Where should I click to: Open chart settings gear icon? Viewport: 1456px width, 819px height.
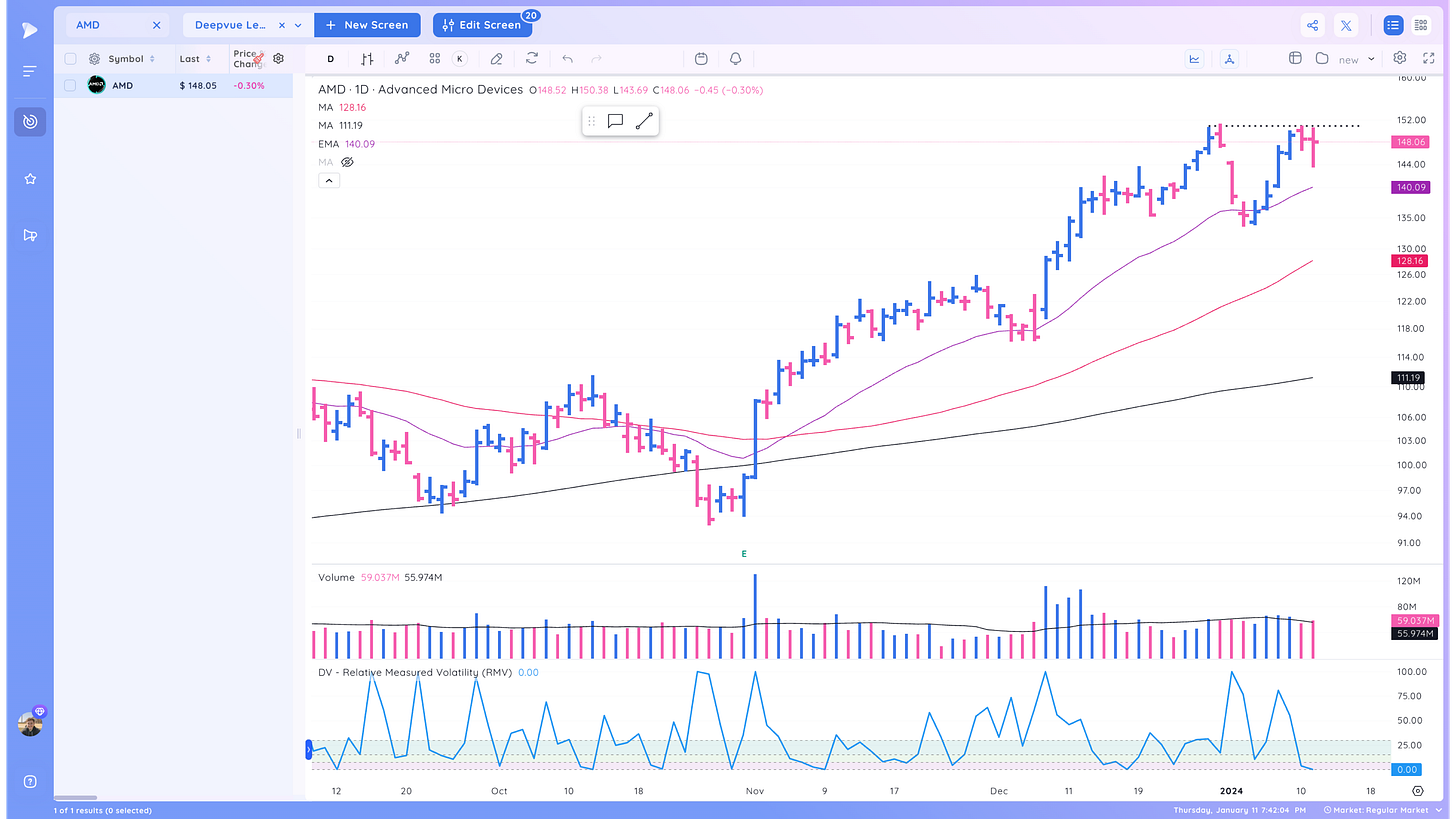coord(1400,59)
